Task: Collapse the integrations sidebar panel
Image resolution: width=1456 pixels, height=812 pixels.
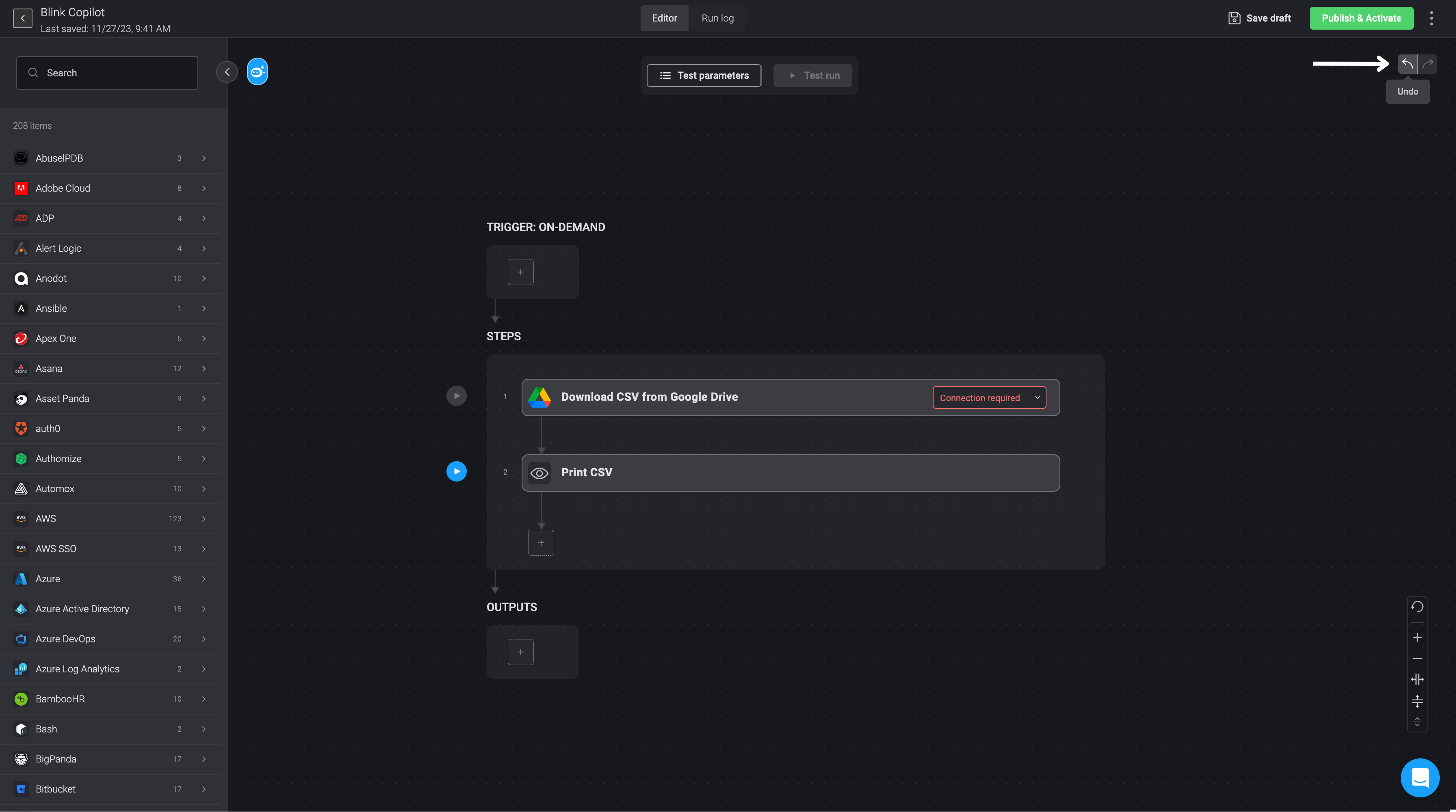Action: [227, 72]
